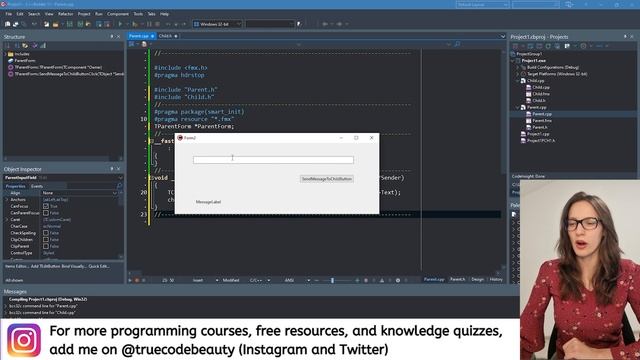Open the ParentInputField component selector dropdown
This screenshot has height=360, width=640.
[x=120, y=178]
